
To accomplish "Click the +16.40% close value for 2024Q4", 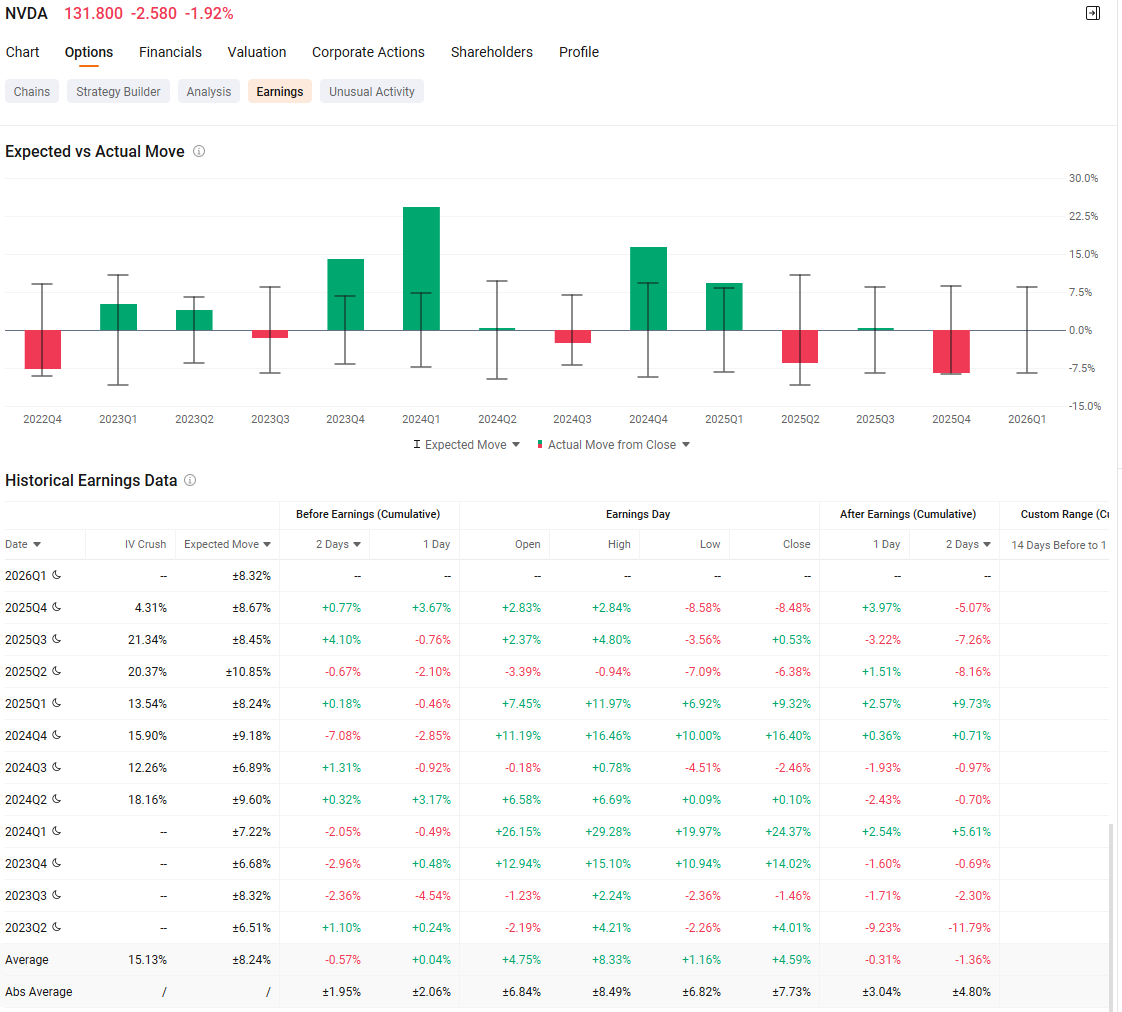I will coord(788,736).
